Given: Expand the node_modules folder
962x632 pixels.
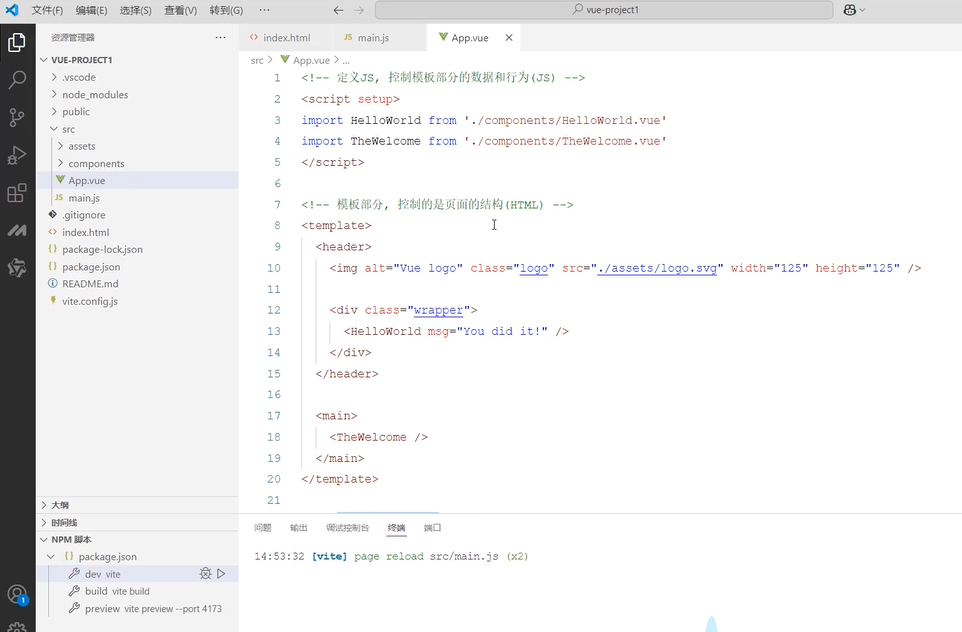Looking at the screenshot, I should coord(55,94).
